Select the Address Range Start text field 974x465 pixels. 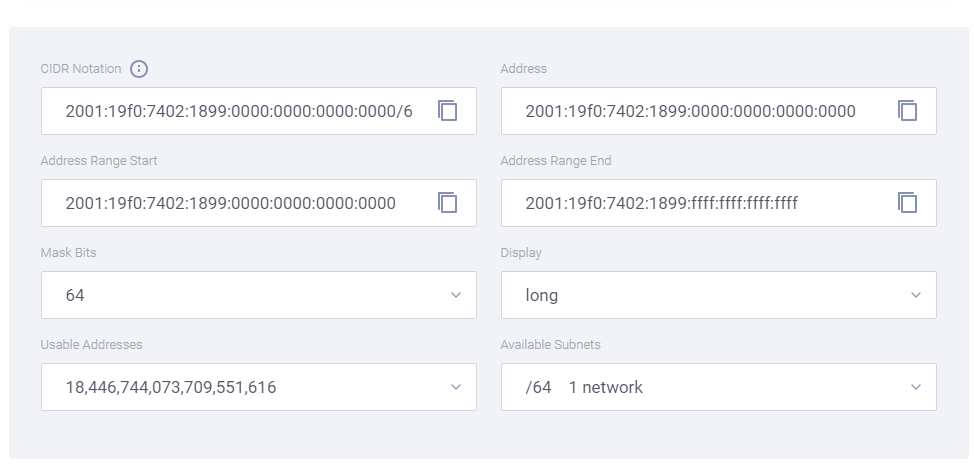click(x=230, y=203)
